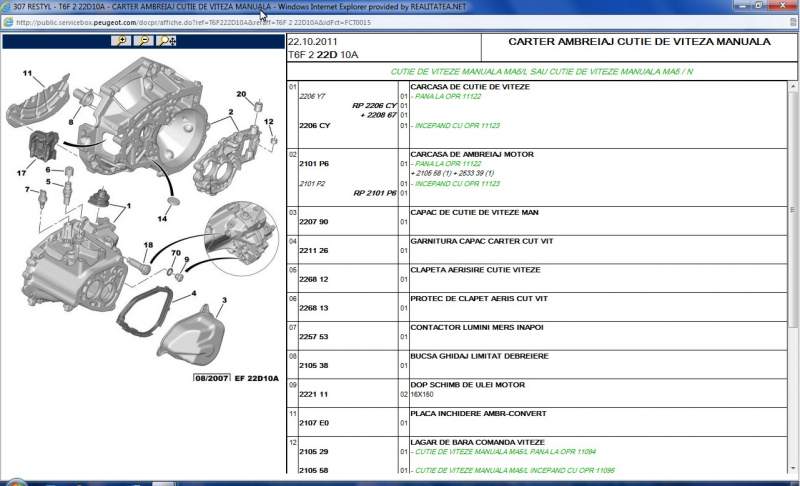Click callout number 70 in the diagram
This screenshot has width=800, height=486.
click(x=176, y=252)
